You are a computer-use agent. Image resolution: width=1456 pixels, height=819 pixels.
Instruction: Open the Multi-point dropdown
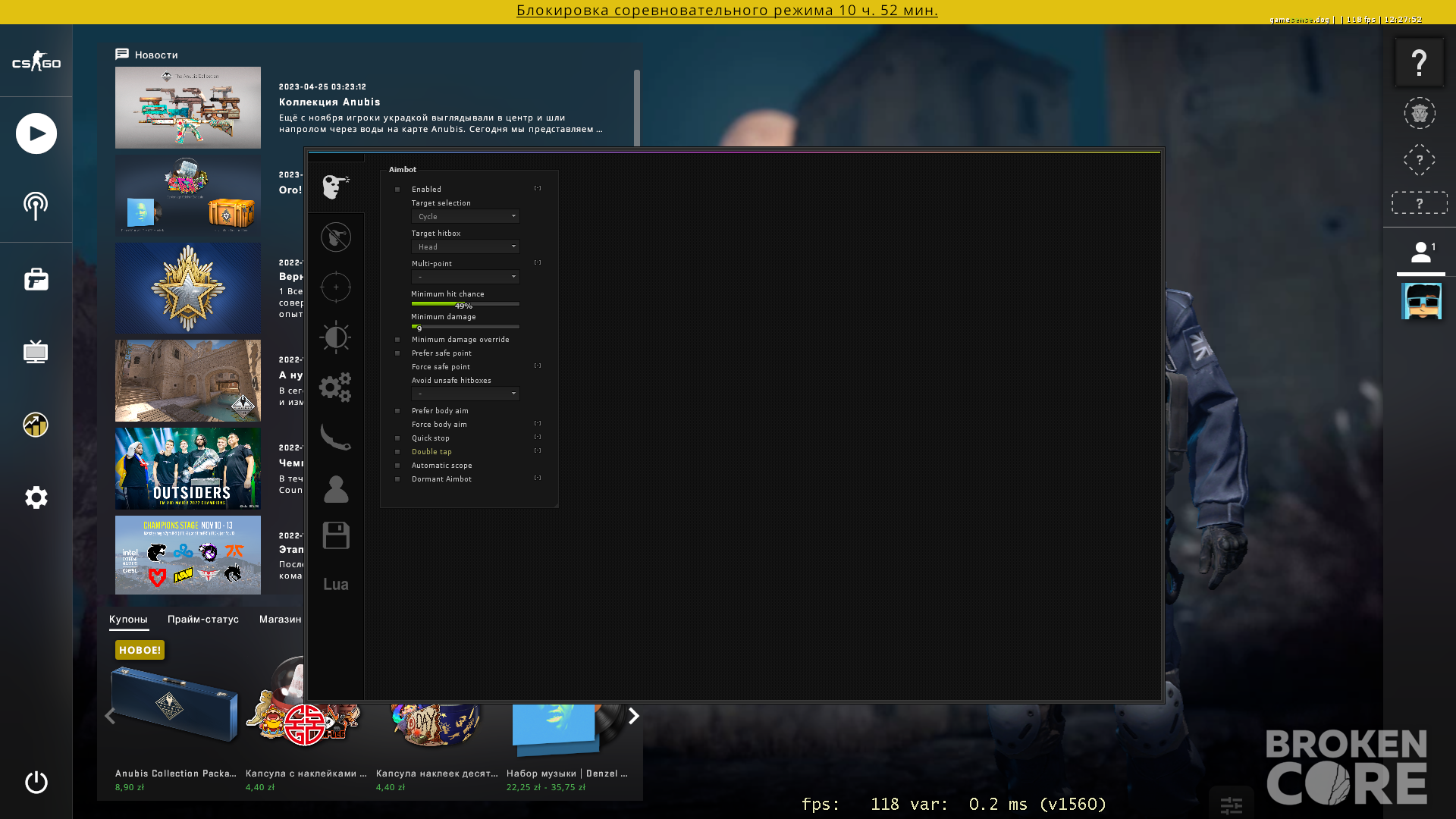466,277
